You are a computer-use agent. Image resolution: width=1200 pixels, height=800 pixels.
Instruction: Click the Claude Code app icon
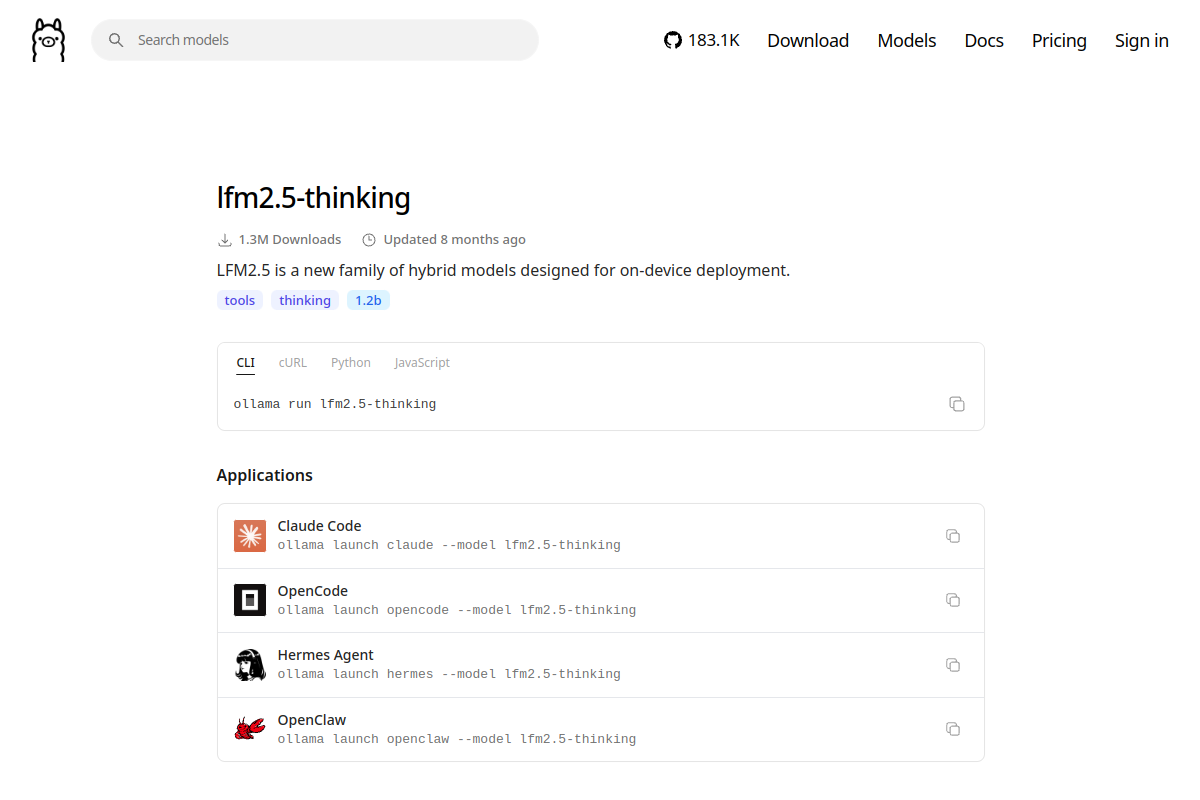(250, 536)
